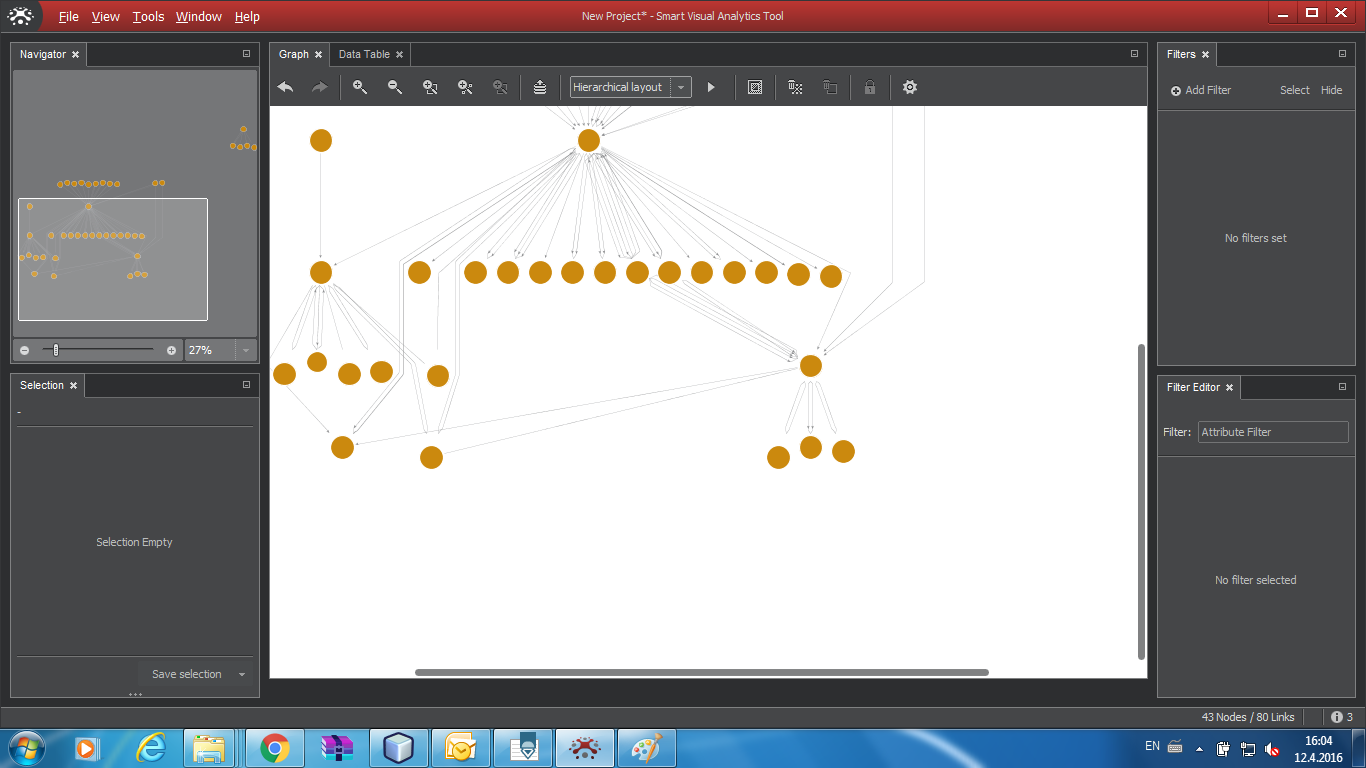Zoom out of the graph
Screen dimensions: 1366x768
[x=395, y=88]
